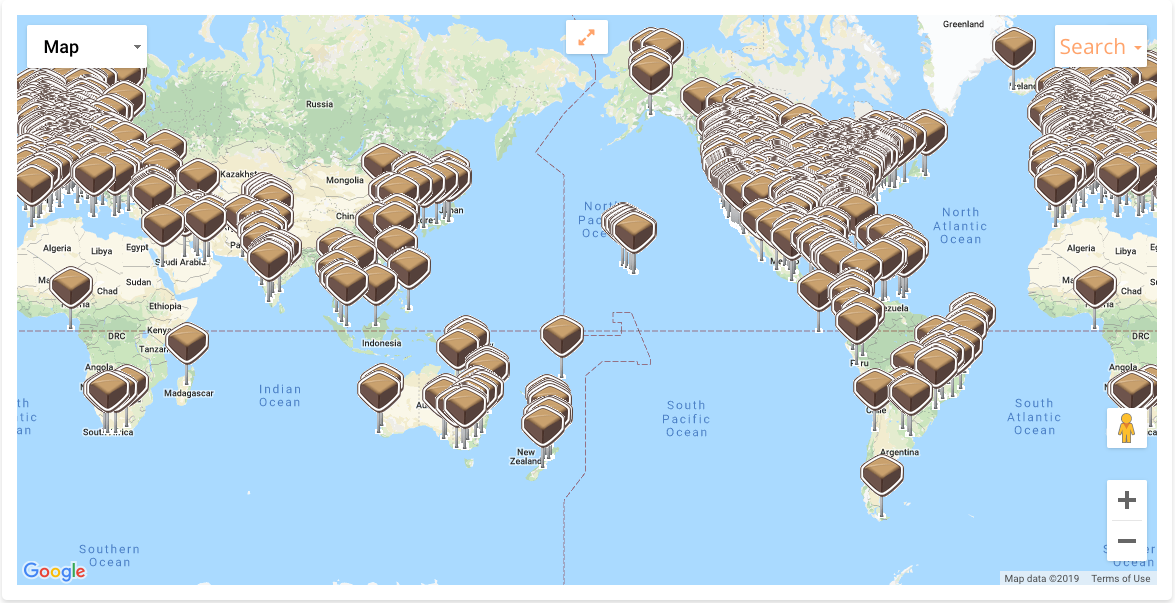Select the box marker over Madagascar

(187, 344)
